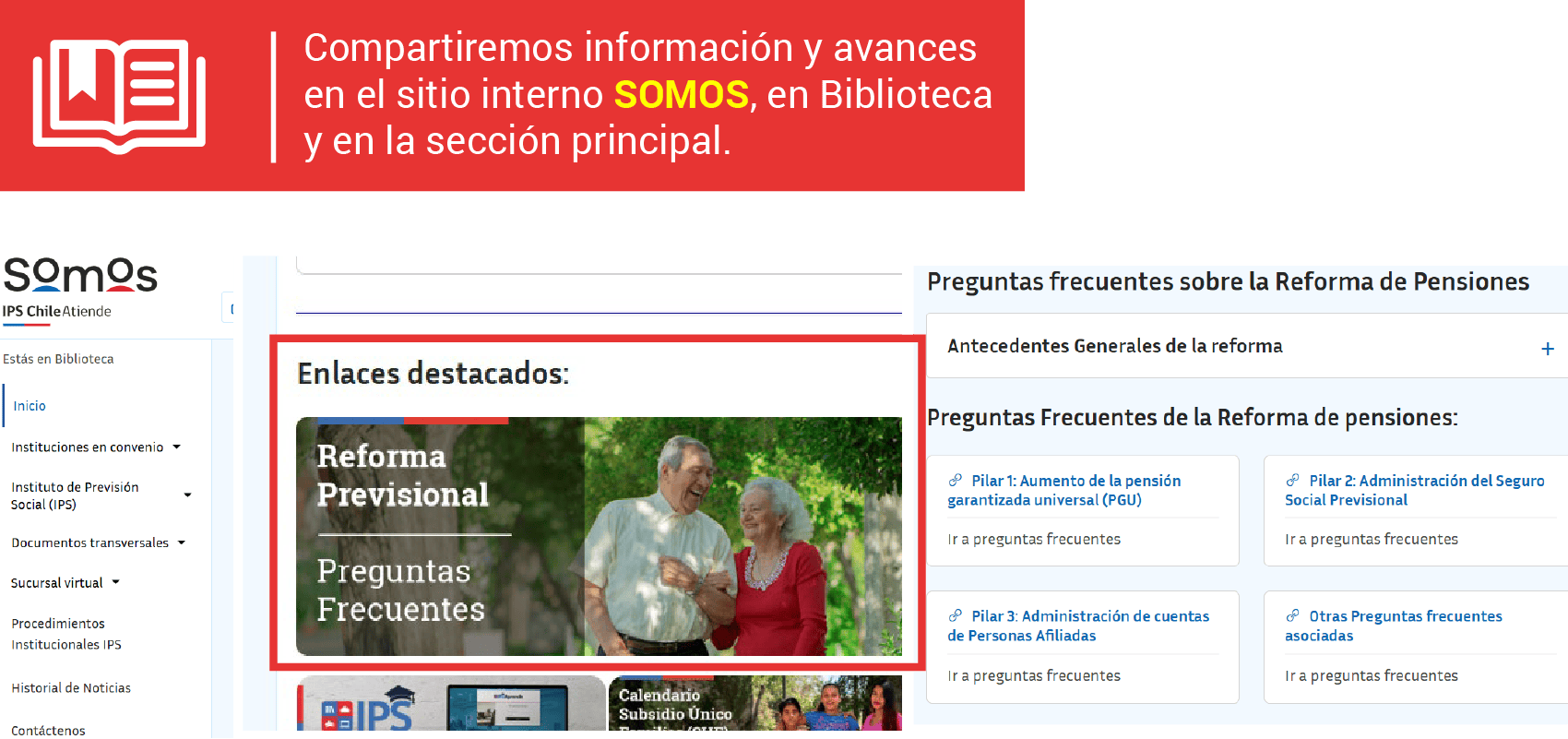Expand Documentos transversales dropdown
The width and height of the screenshot is (1568, 739).
coord(182,543)
